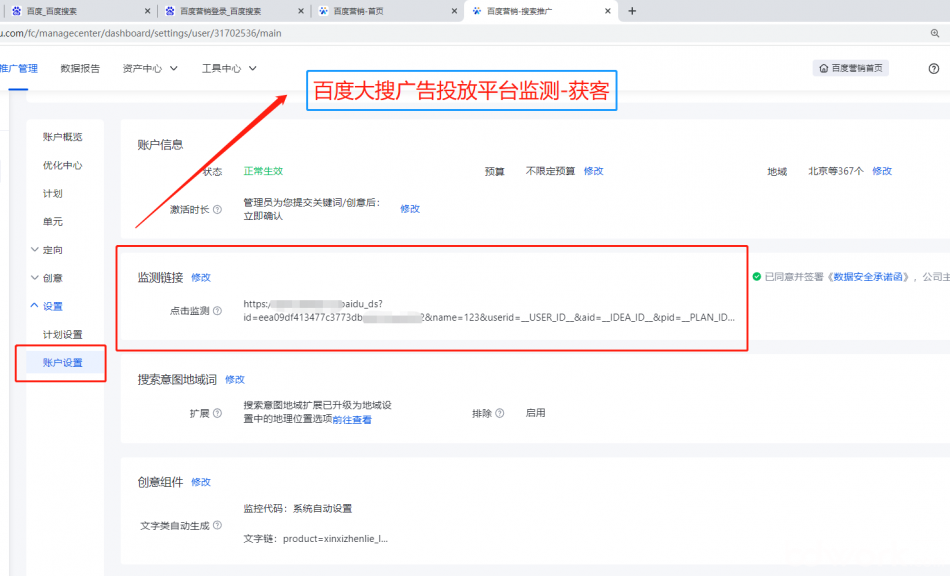Select 账户设置 in the sidebar
950x576 pixels.
(x=62, y=363)
